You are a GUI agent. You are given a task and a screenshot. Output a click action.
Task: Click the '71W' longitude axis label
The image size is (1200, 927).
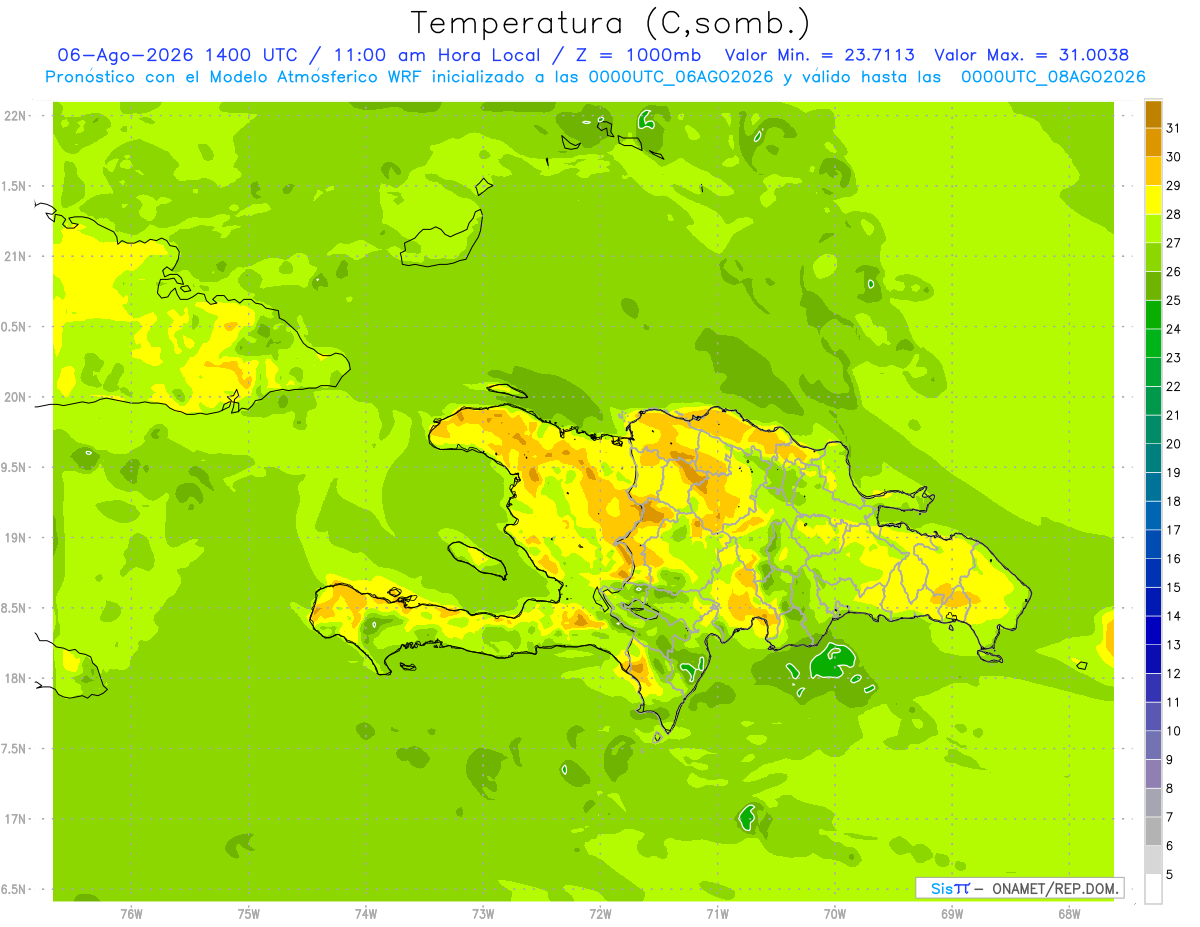click(717, 915)
